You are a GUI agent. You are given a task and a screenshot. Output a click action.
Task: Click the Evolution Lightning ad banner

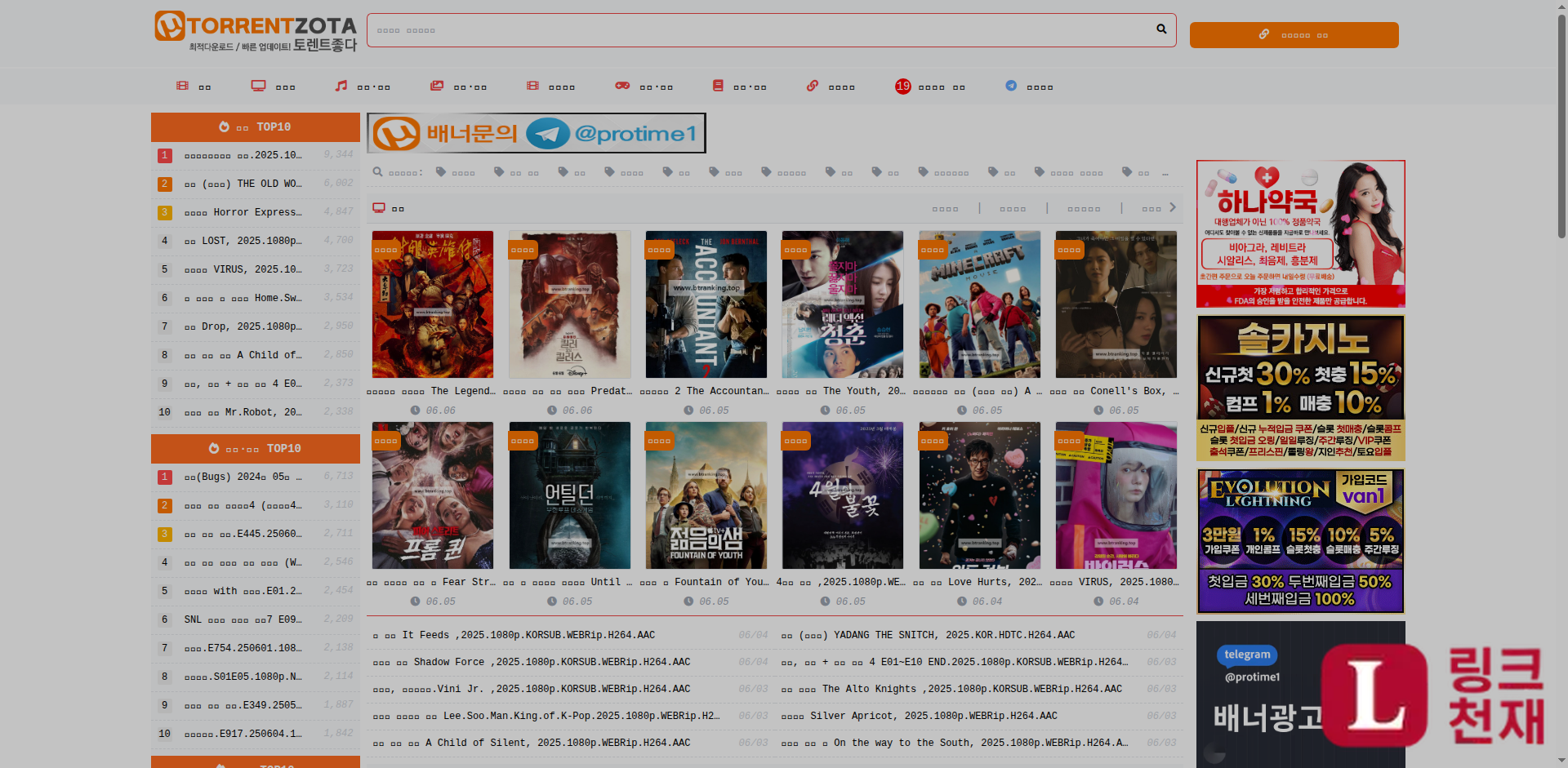pos(1300,541)
